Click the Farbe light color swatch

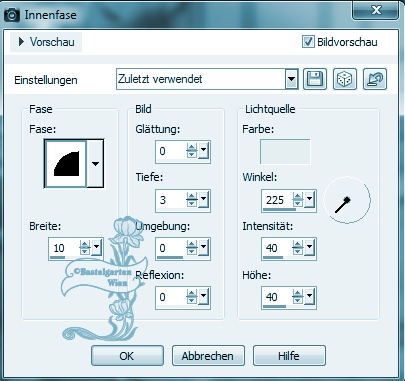(x=285, y=152)
